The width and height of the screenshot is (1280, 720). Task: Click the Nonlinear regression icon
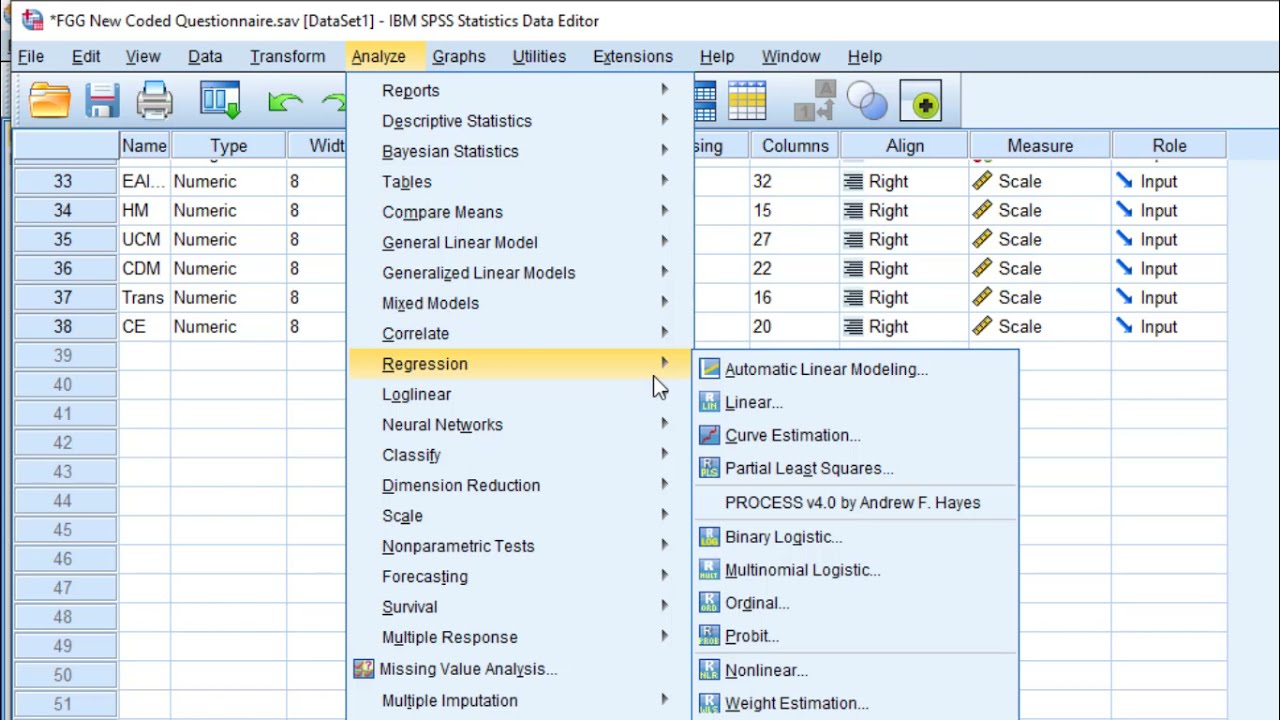[709, 670]
